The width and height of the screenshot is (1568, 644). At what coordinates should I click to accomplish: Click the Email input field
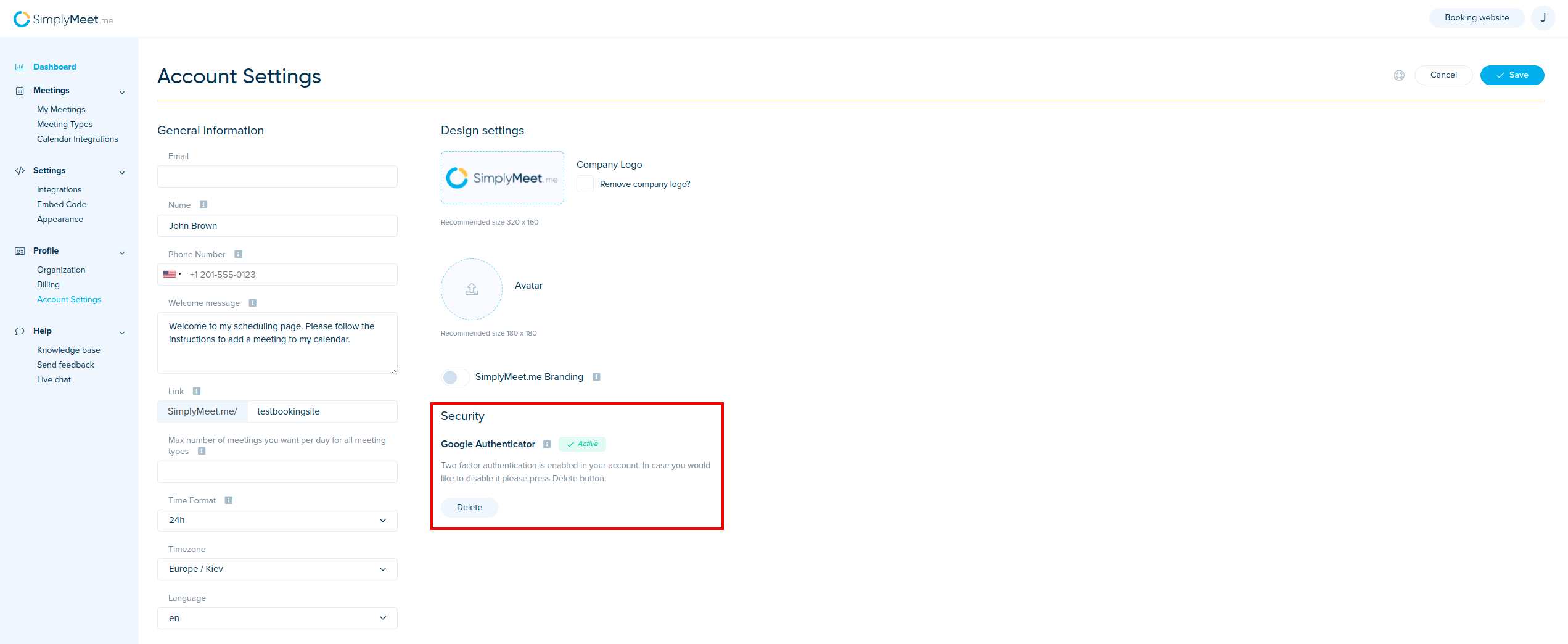277,176
